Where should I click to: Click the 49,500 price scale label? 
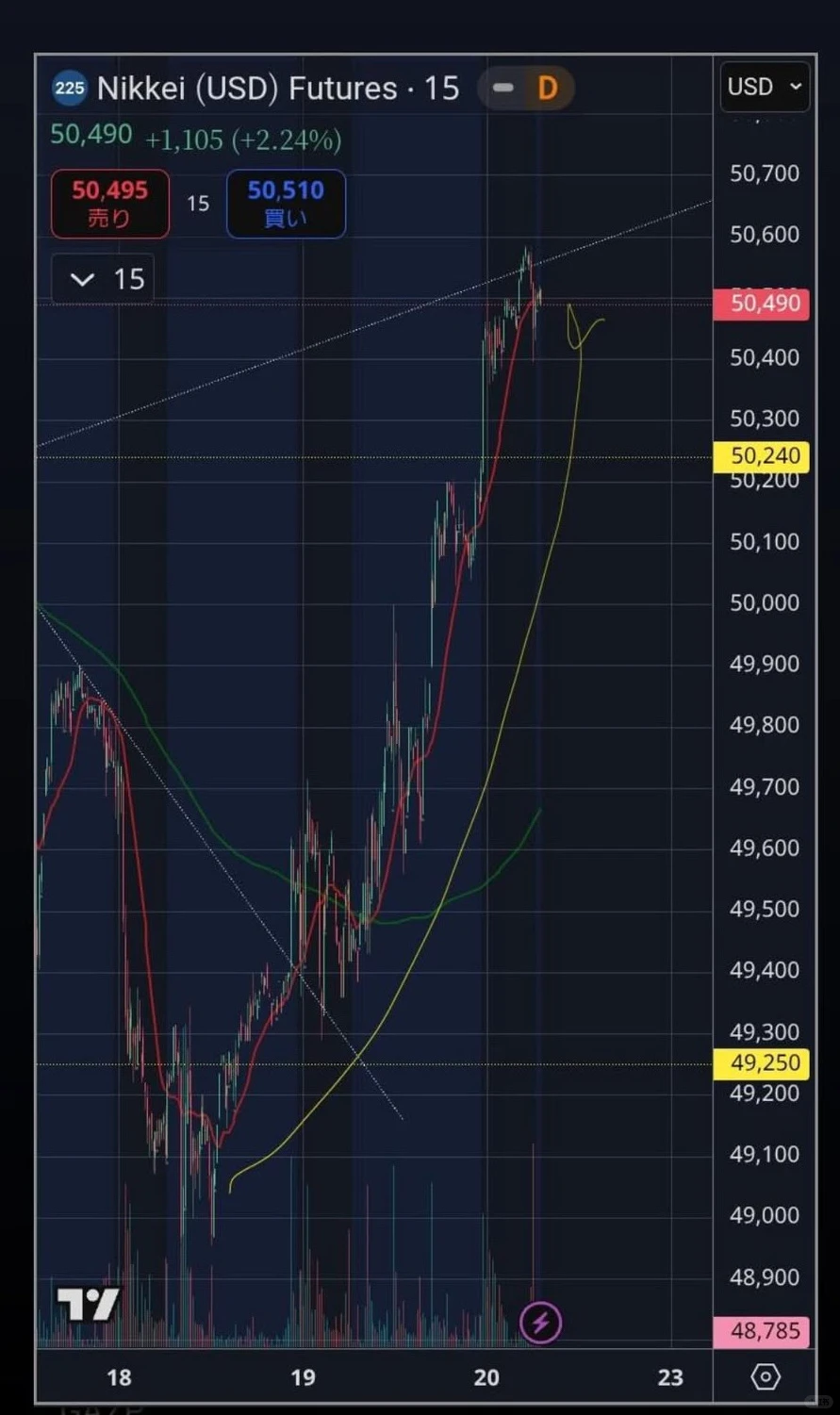point(765,909)
